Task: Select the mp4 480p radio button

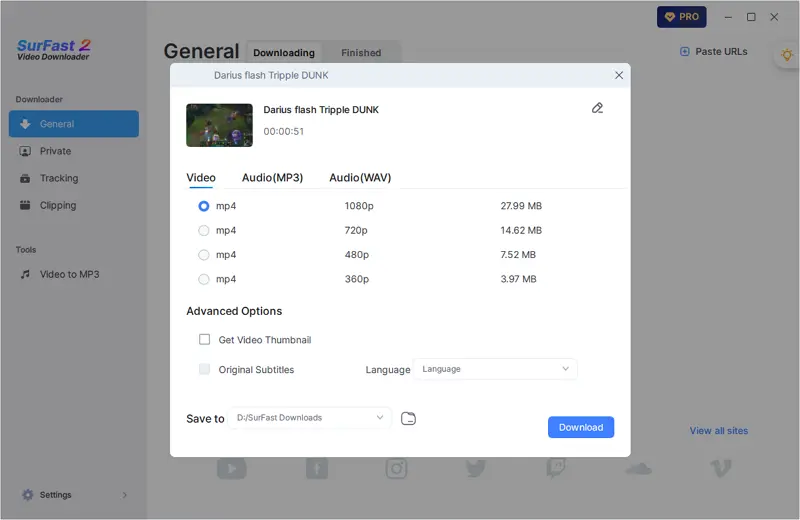Action: (204, 255)
